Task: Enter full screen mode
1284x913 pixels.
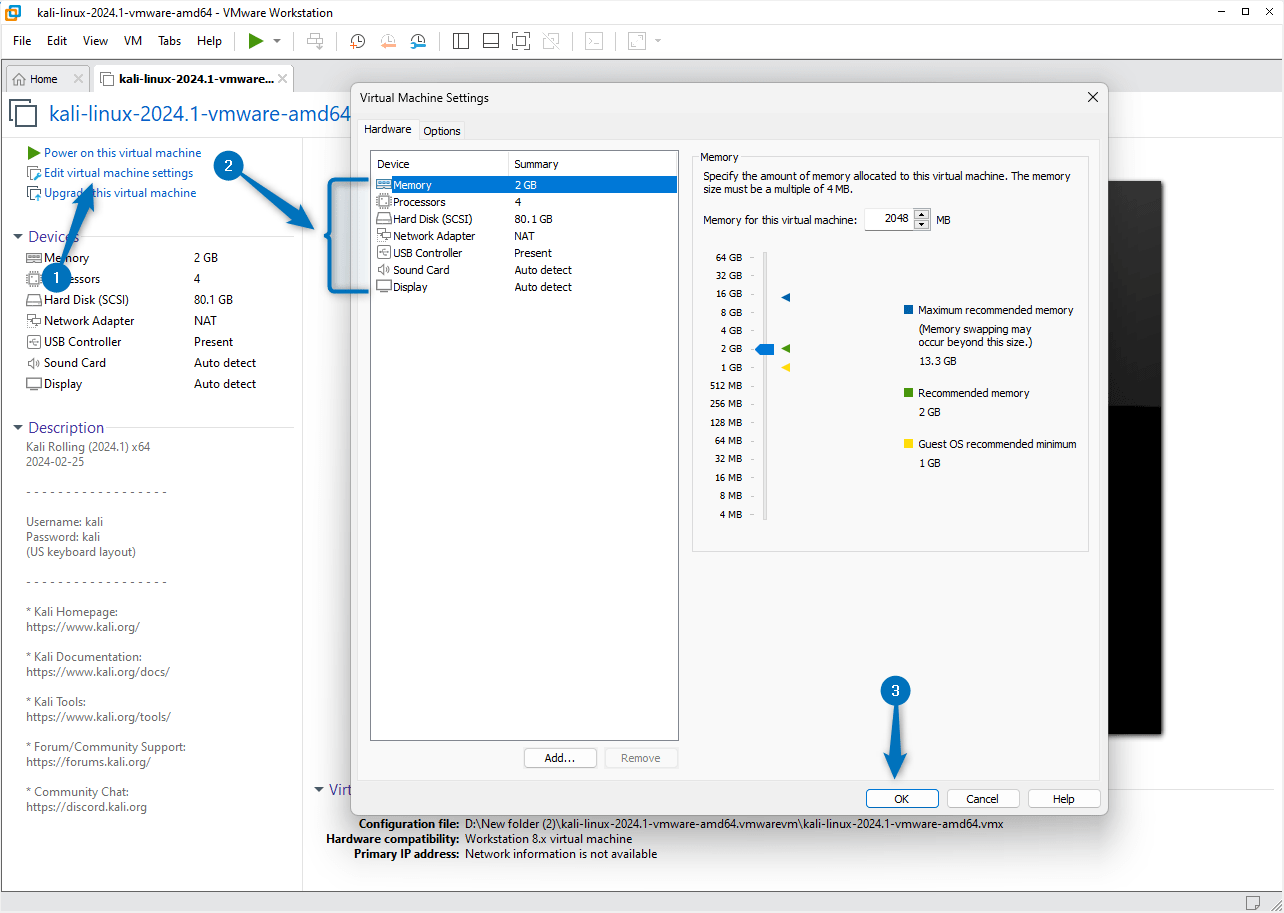Action: 520,41
